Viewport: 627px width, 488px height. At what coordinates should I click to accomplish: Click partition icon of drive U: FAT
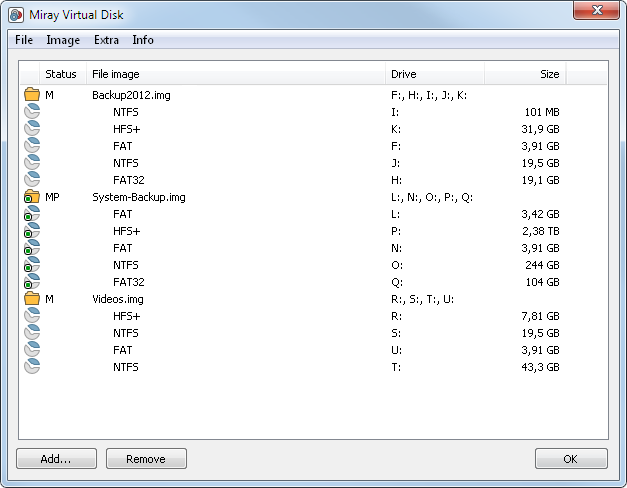coord(32,350)
